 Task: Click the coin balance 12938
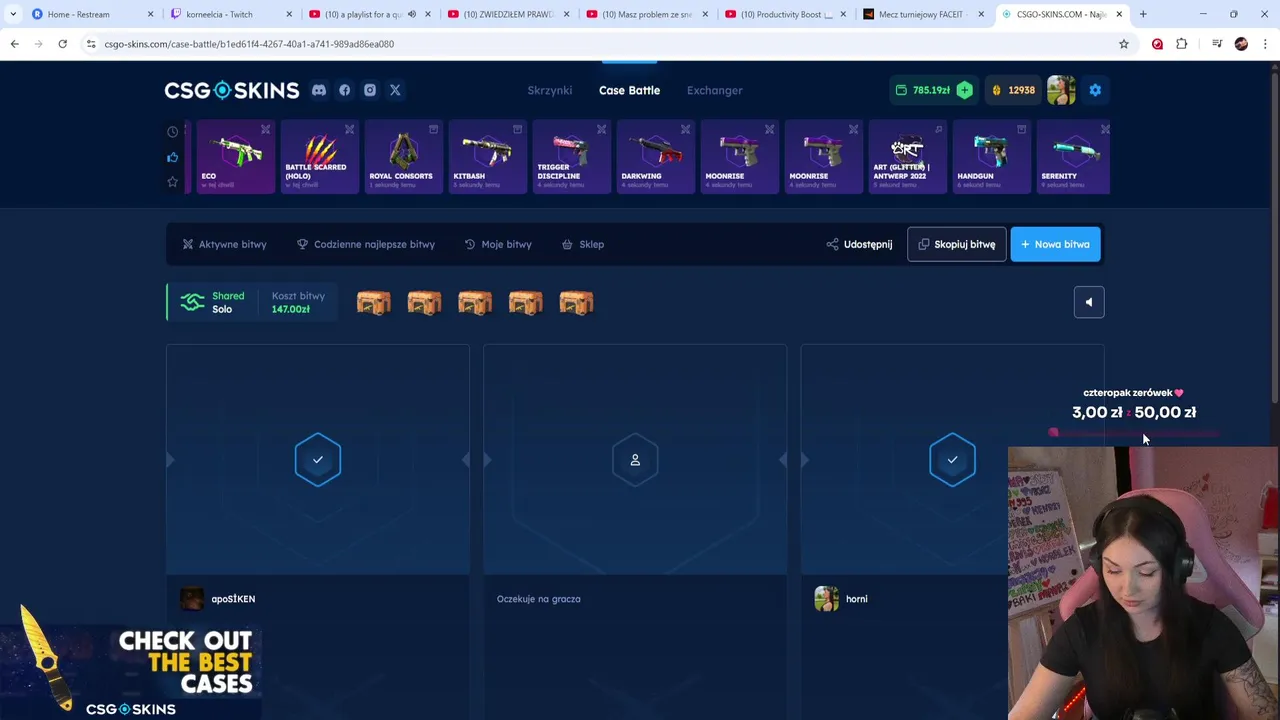pyautogui.click(x=1013, y=90)
